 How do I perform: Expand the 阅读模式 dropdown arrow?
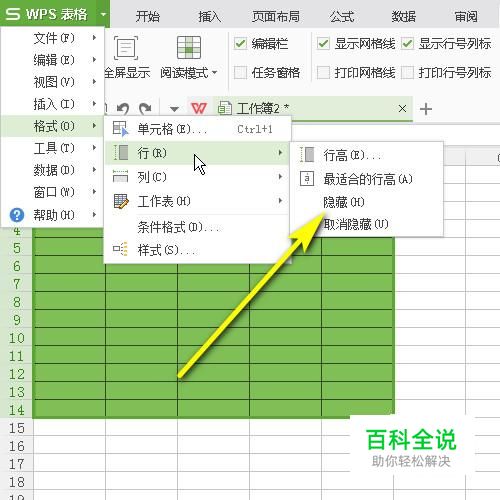[214, 72]
